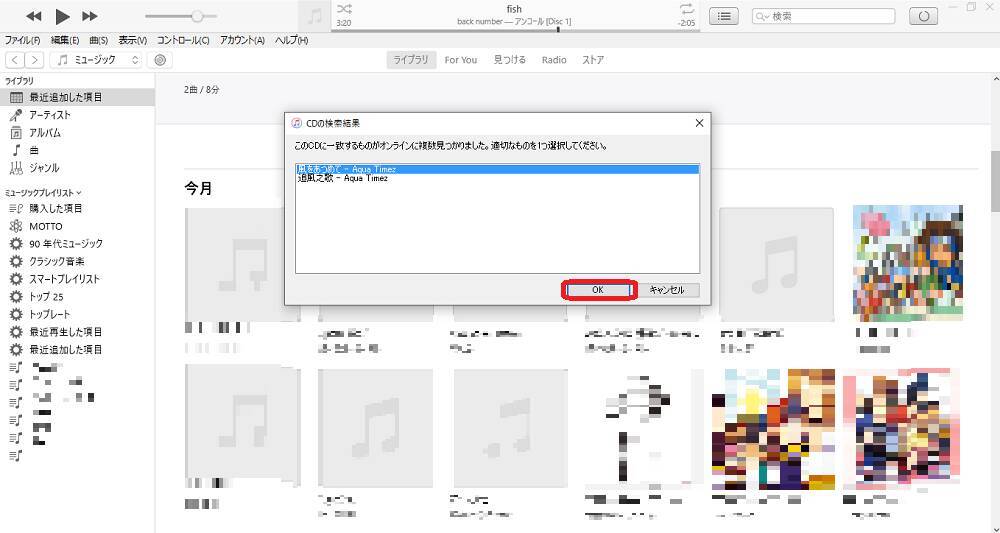
Task: Click the キャンセル button
Action: coord(667,290)
